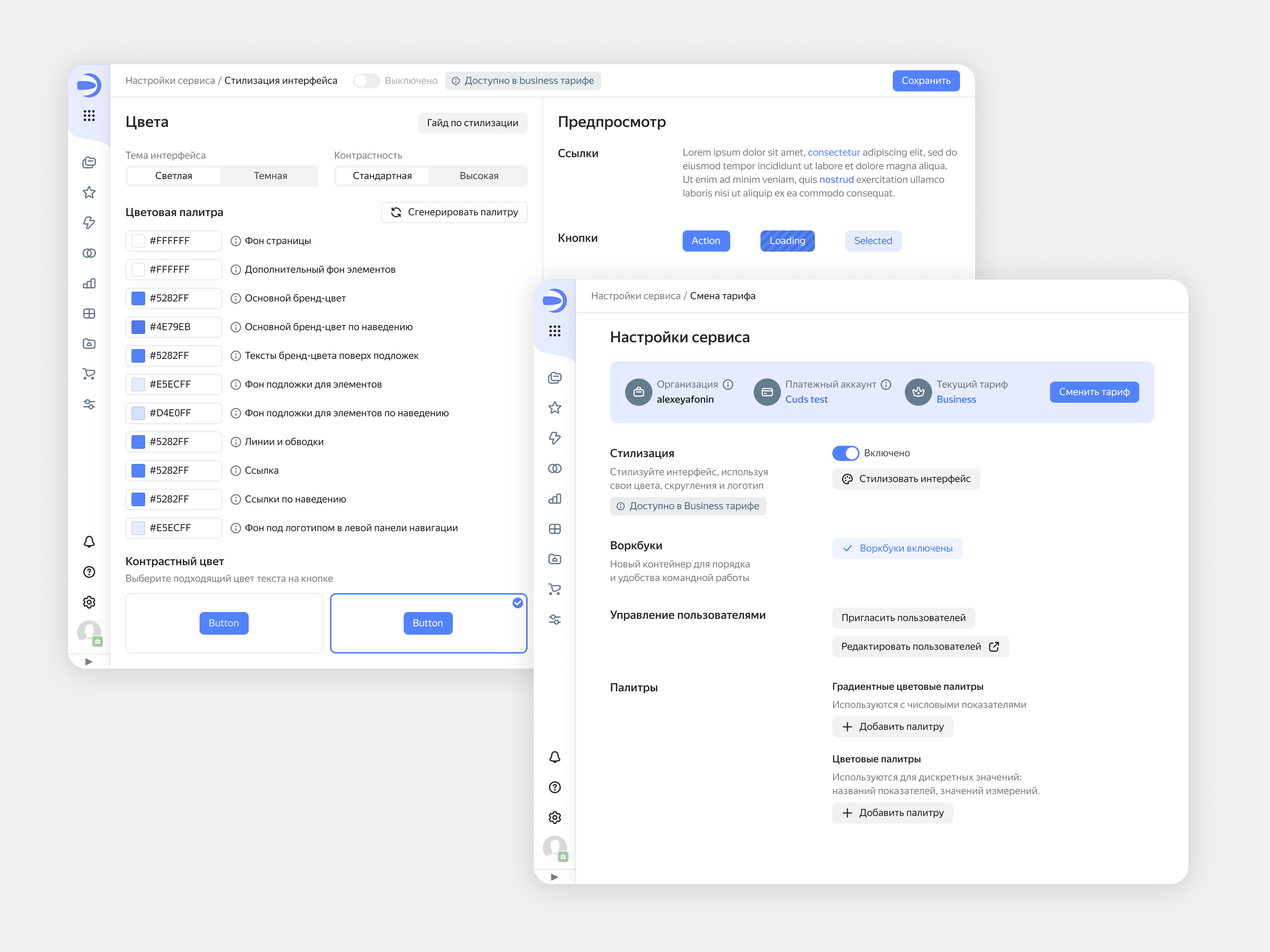Turn off the Включено stylization toggle
This screenshot has height=952, width=1270.
pyautogui.click(x=845, y=453)
